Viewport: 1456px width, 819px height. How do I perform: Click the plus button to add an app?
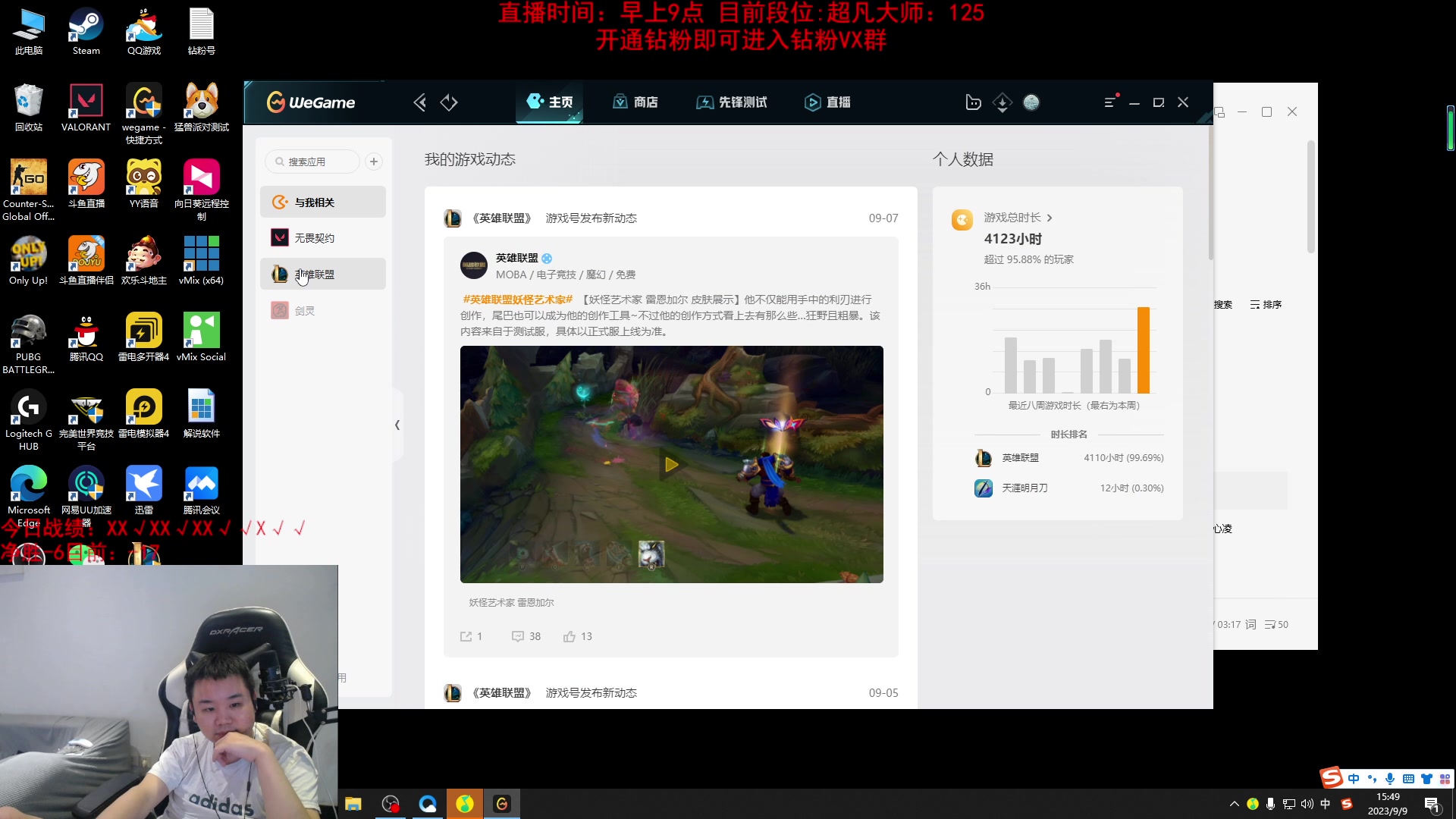tap(374, 162)
